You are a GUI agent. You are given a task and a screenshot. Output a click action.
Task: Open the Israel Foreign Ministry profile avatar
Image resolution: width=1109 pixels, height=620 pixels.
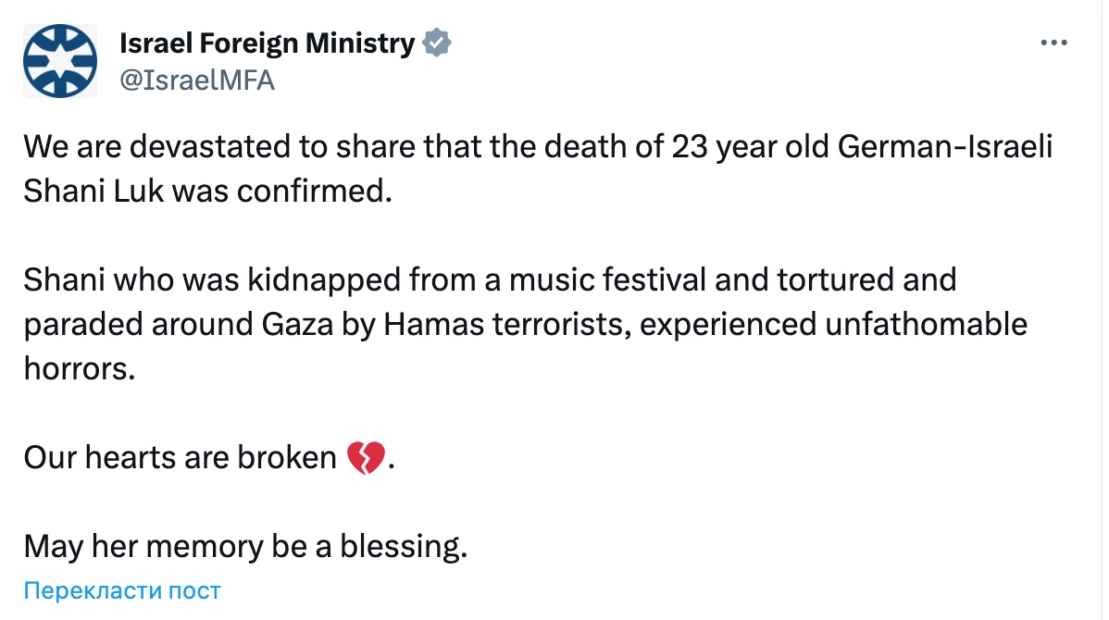point(60,61)
